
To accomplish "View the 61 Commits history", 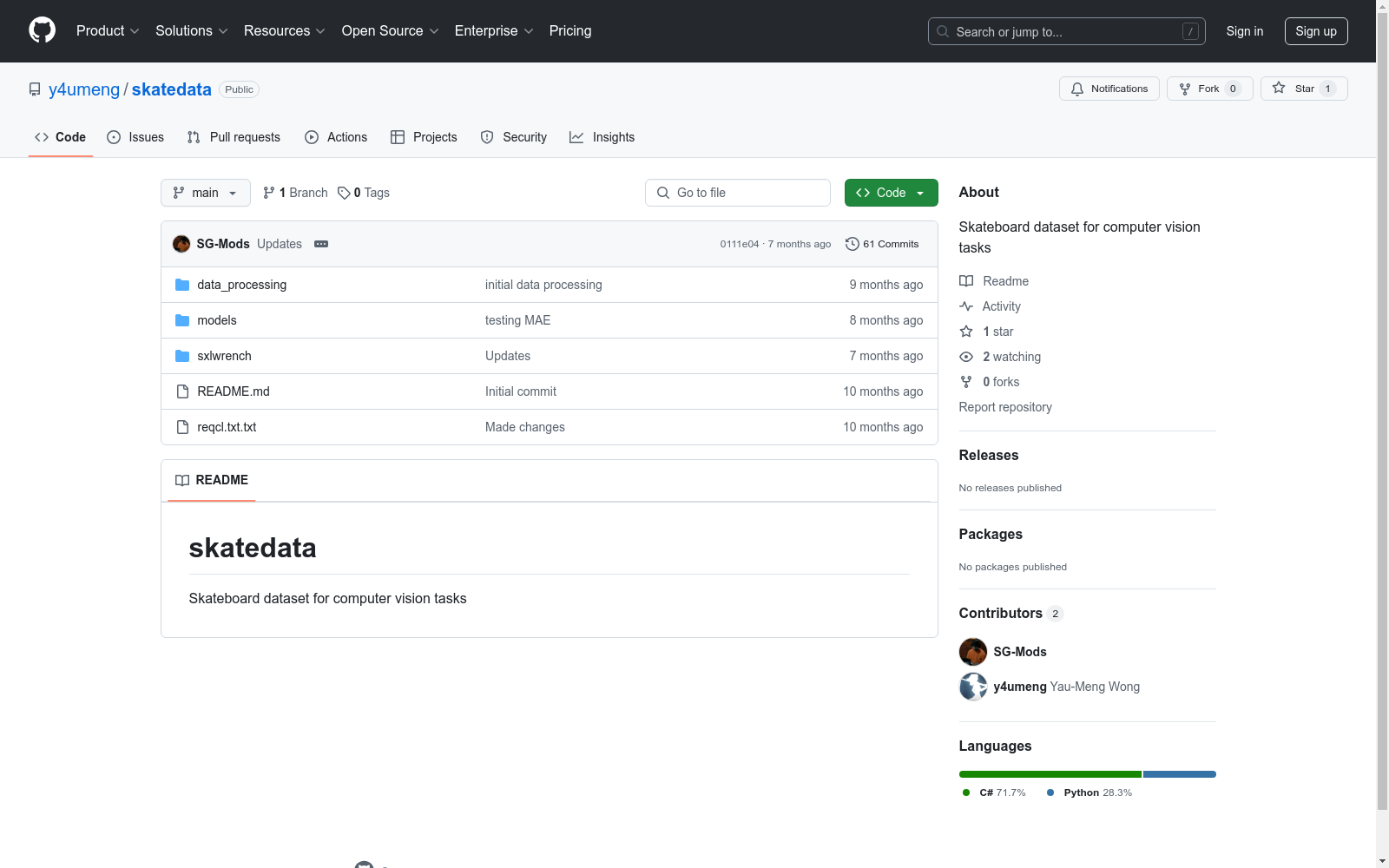I will (882, 244).
